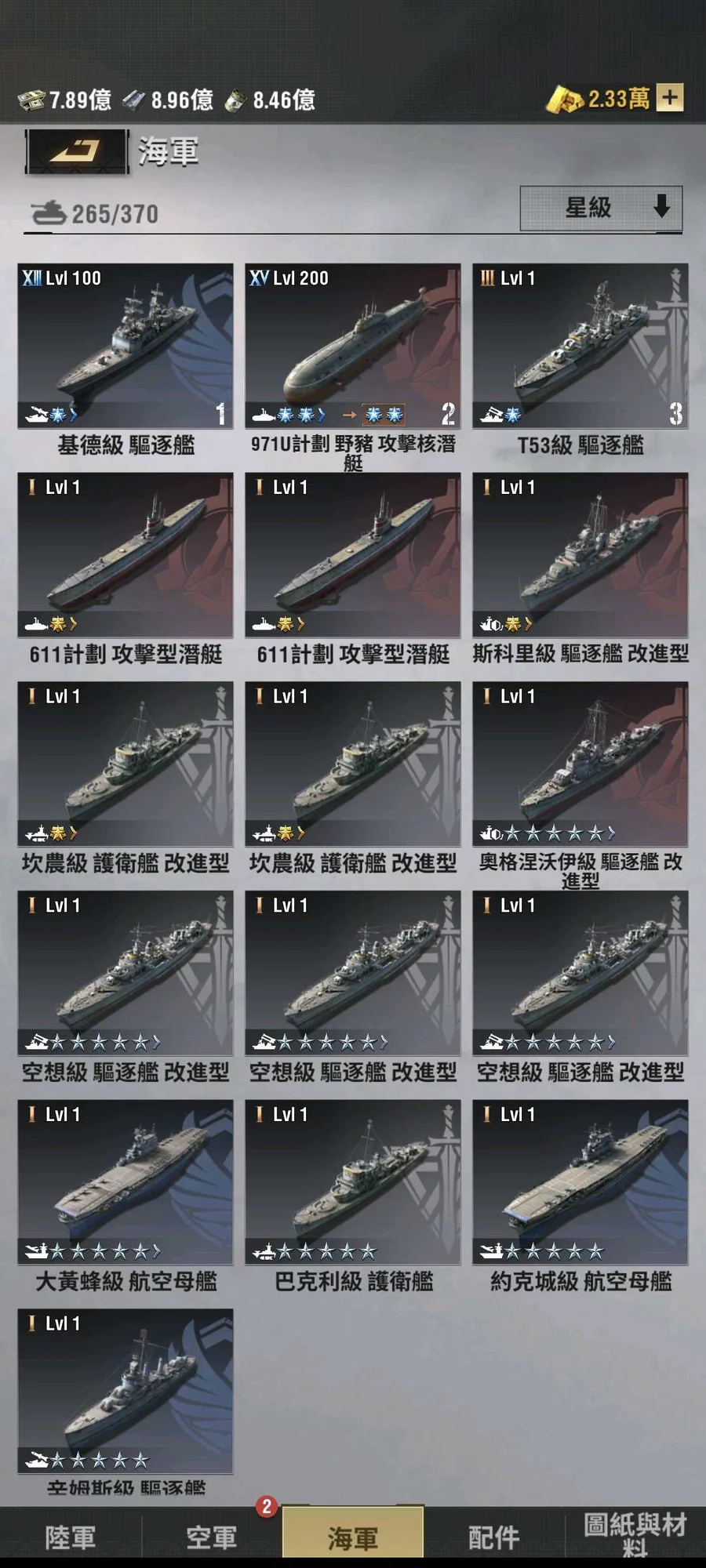This screenshot has width=706, height=1568.
Task: Tap the steel resource icon showing 8.96億
Action: 134,100
